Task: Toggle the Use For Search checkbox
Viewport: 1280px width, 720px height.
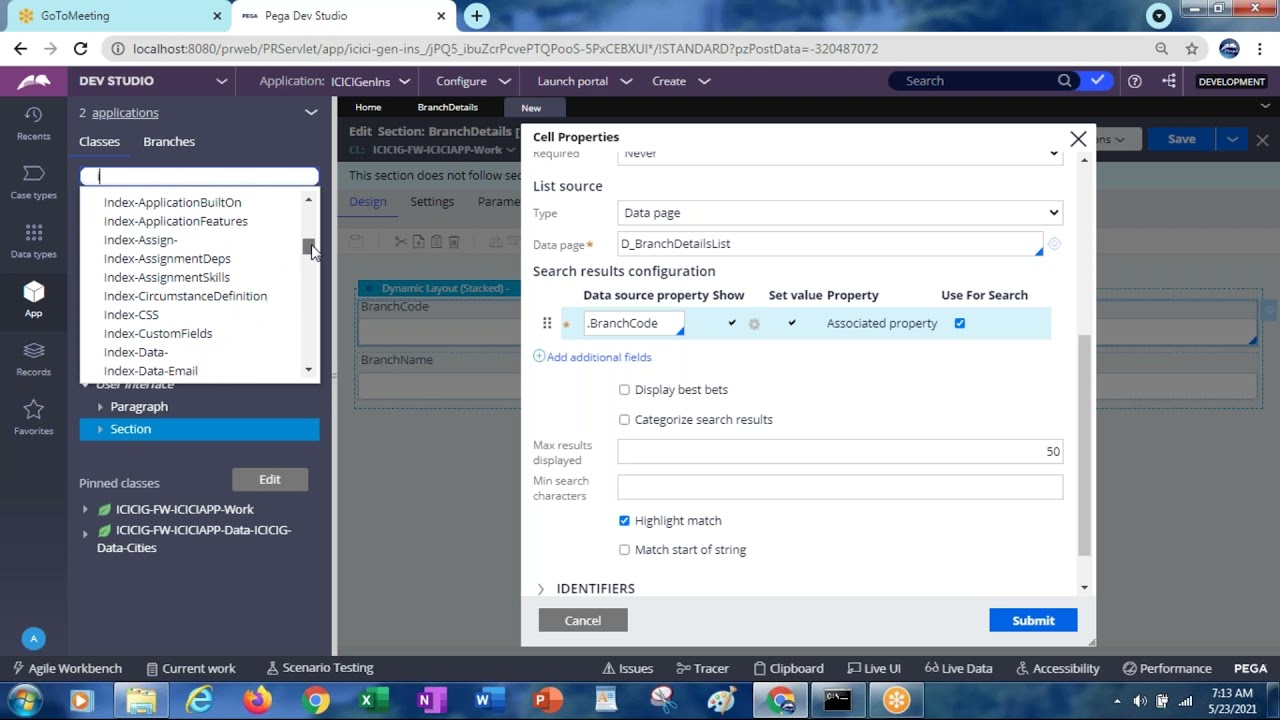Action: pos(960,323)
